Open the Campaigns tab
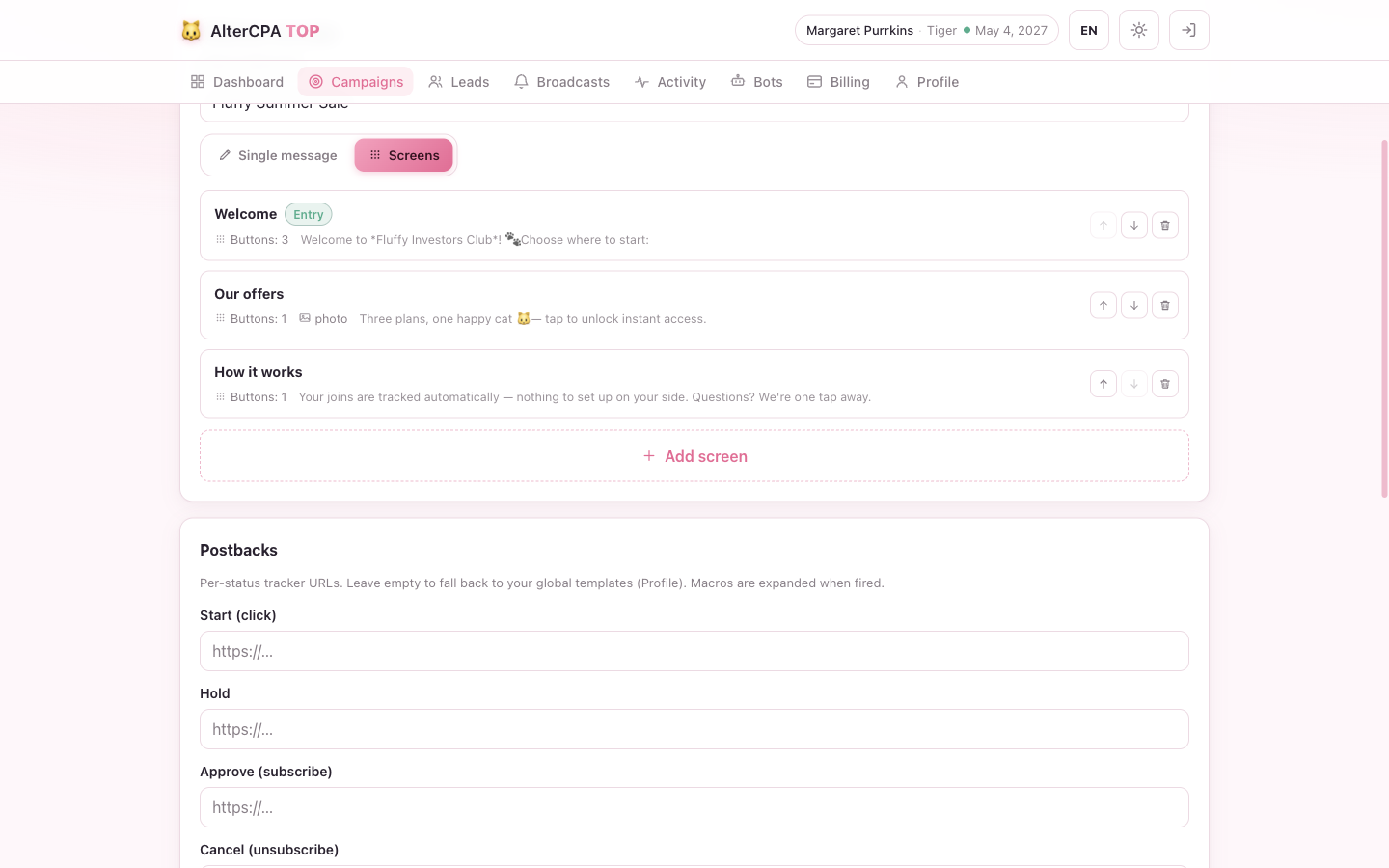The width and height of the screenshot is (1389, 868). (356, 82)
